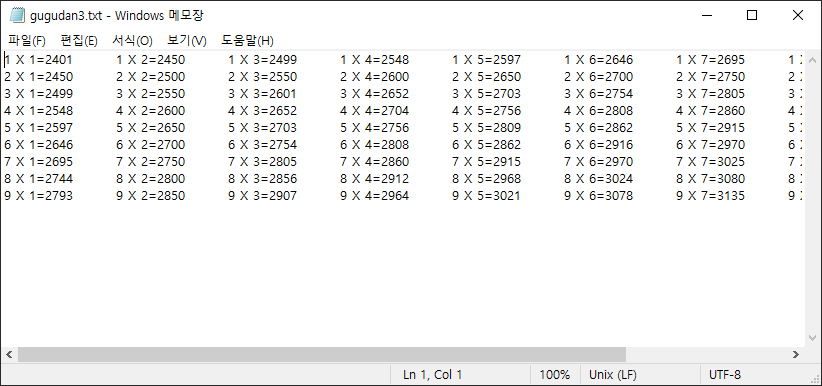Click the text '8 X 6=3024'

coord(599,179)
